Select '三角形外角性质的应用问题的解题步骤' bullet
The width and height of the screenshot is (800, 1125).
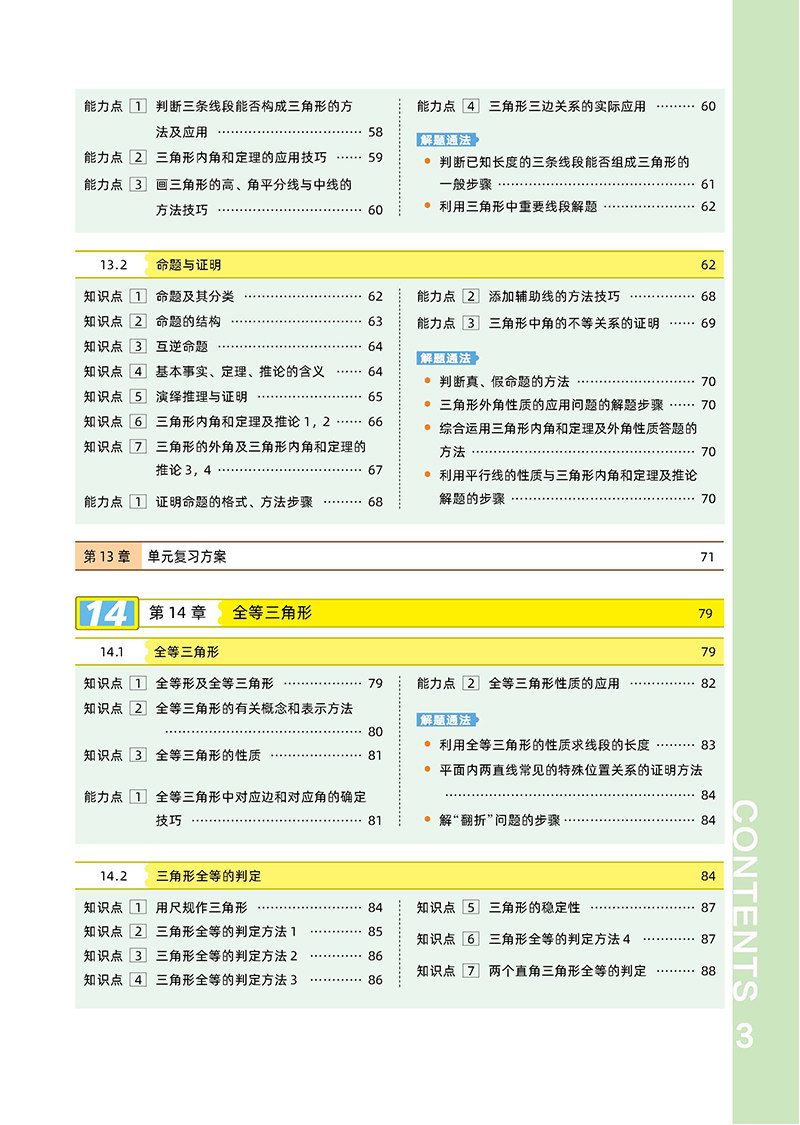click(x=551, y=405)
